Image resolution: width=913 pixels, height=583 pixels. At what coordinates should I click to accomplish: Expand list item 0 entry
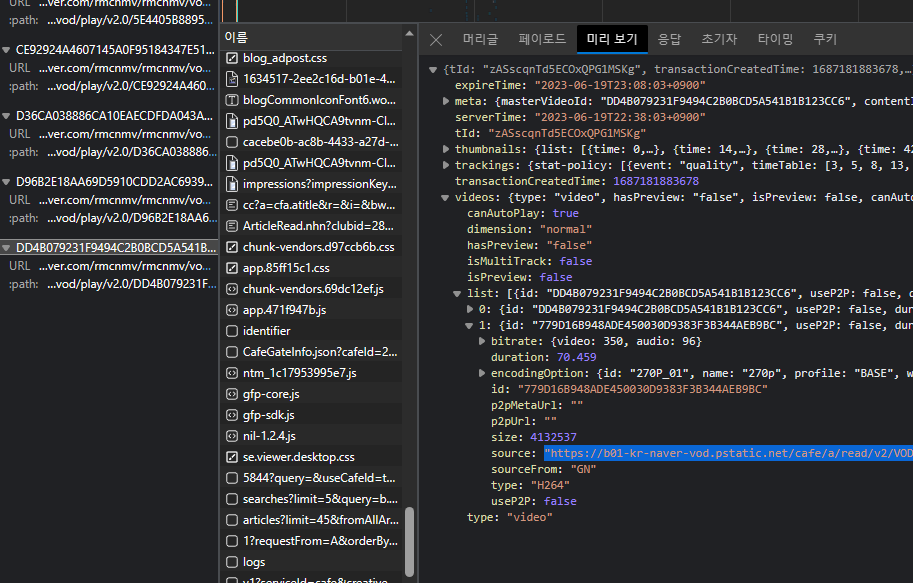(x=470, y=309)
